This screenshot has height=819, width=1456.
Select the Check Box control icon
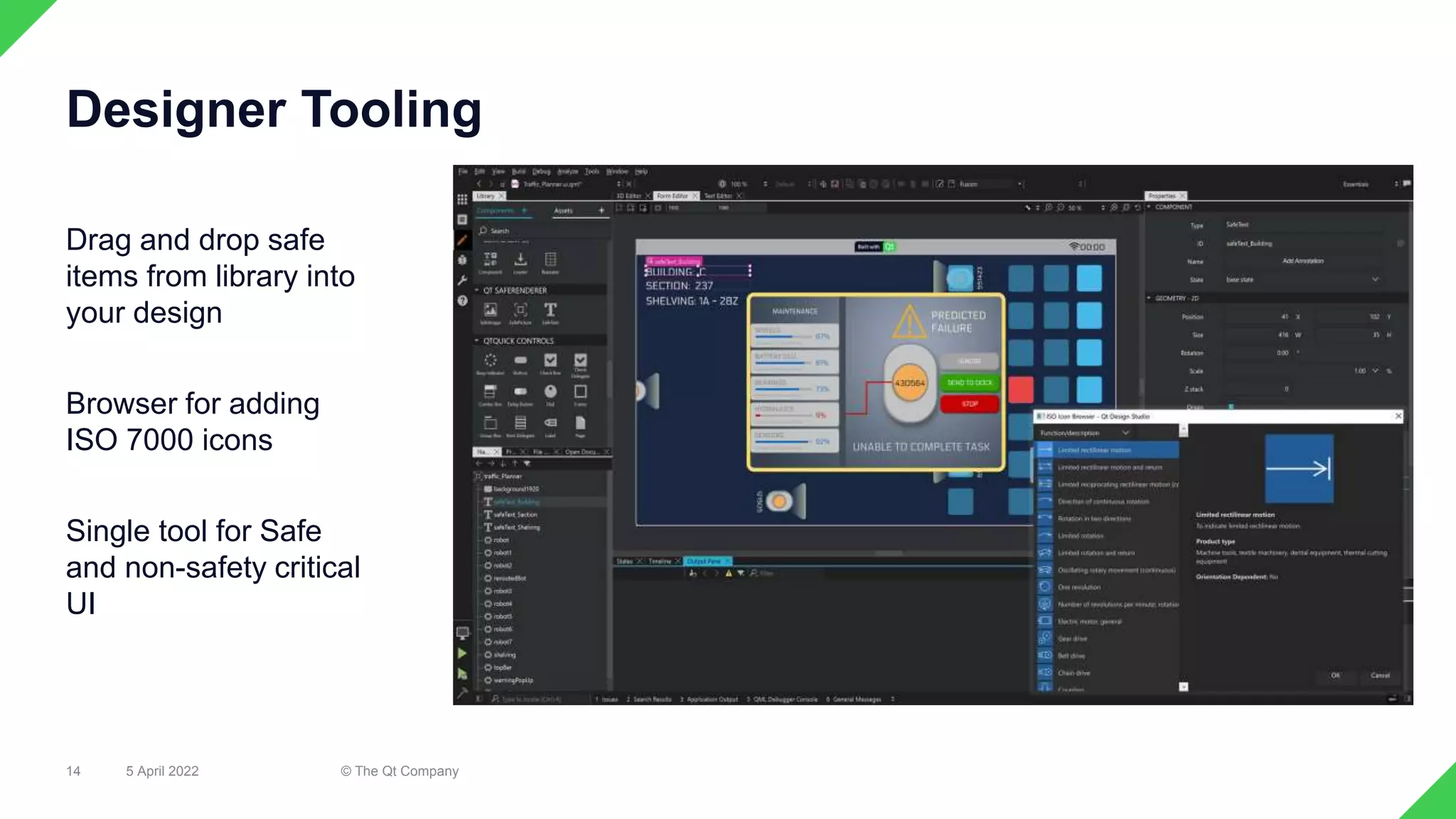click(x=550, y=360)
